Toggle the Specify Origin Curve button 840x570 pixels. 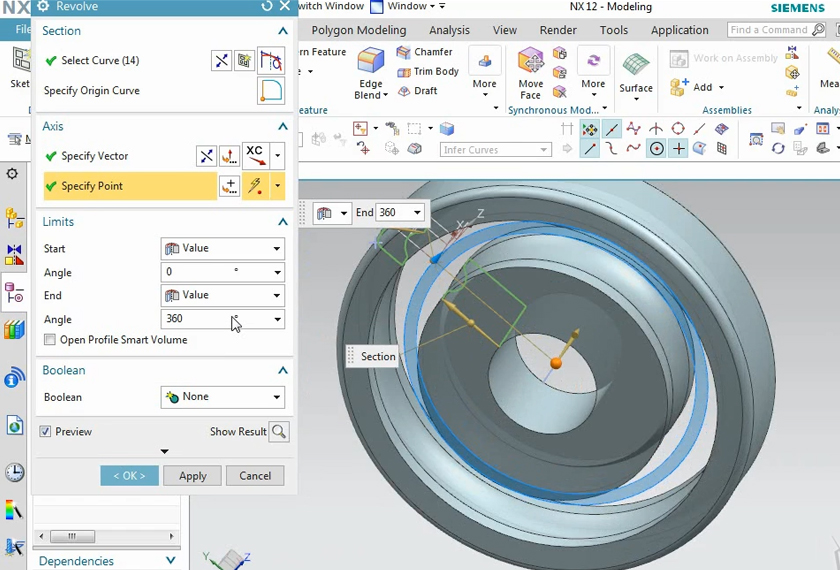pyautogui.click(x=271, y=91)
